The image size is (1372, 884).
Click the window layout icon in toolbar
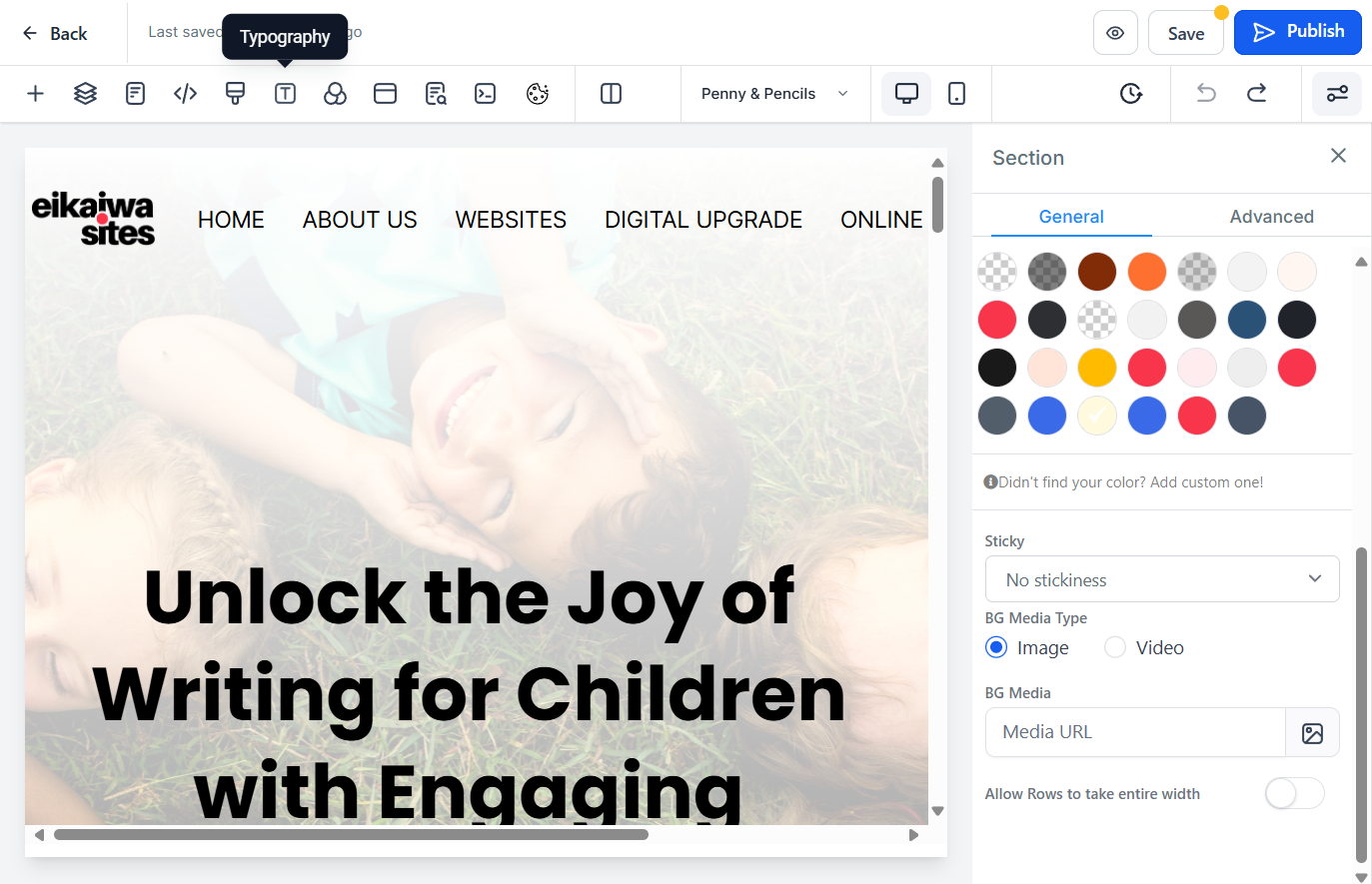[x=385, y=94]
